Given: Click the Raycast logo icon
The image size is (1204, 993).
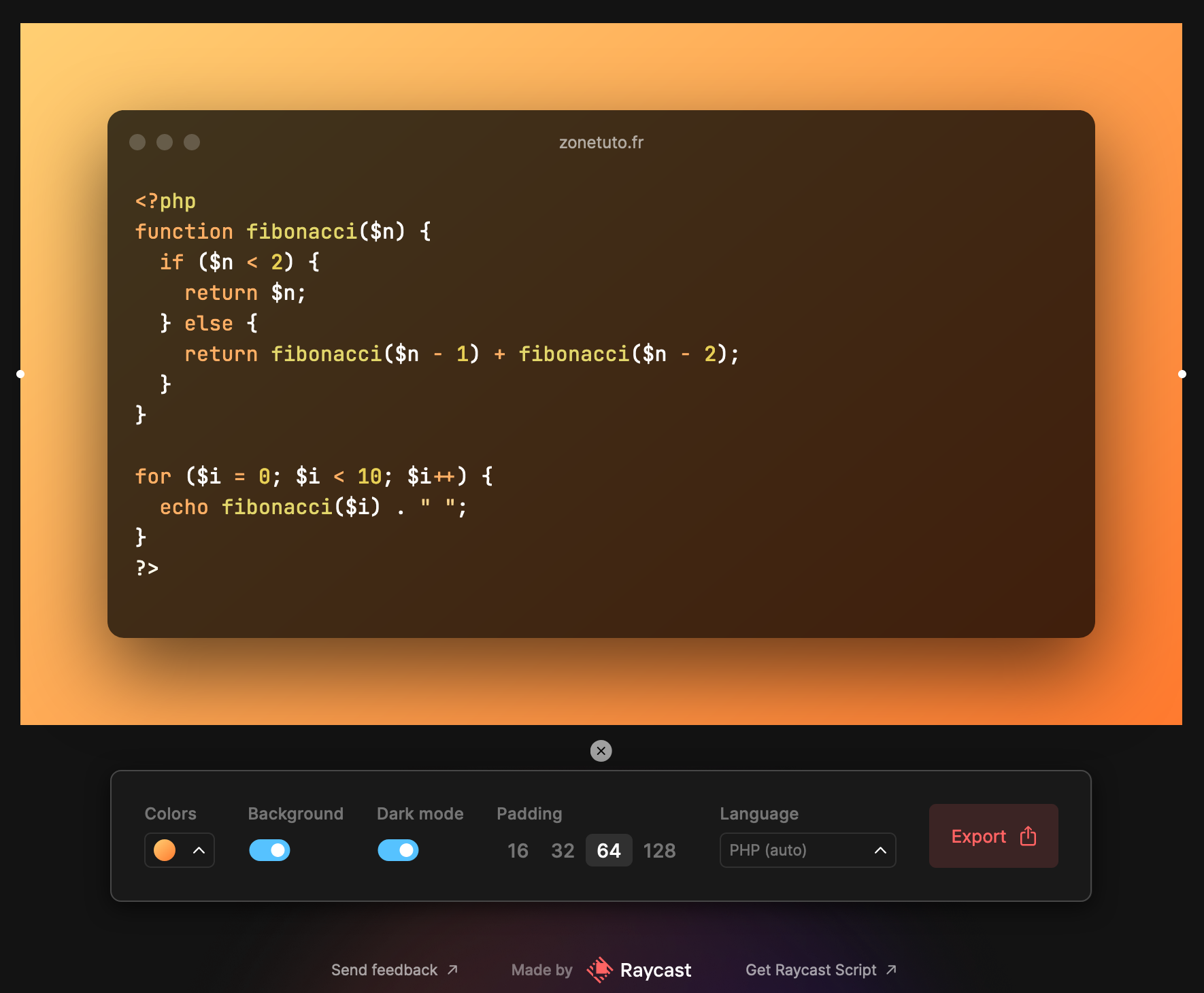Looking at the screenshot, I should [599, 970].
